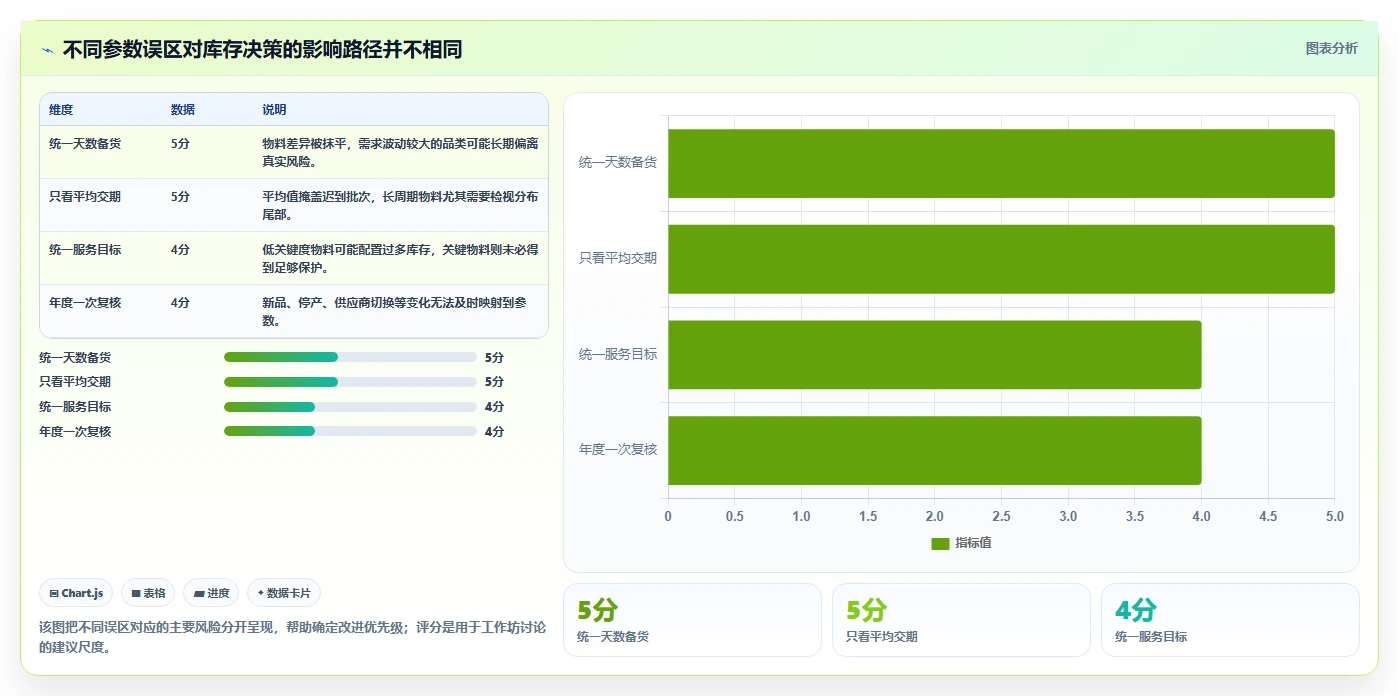The width and height of the screenshot is (1399, 696).
Task: Select table cell 统一天数备货
Action: pyautogui.click(x=85, y=144)
